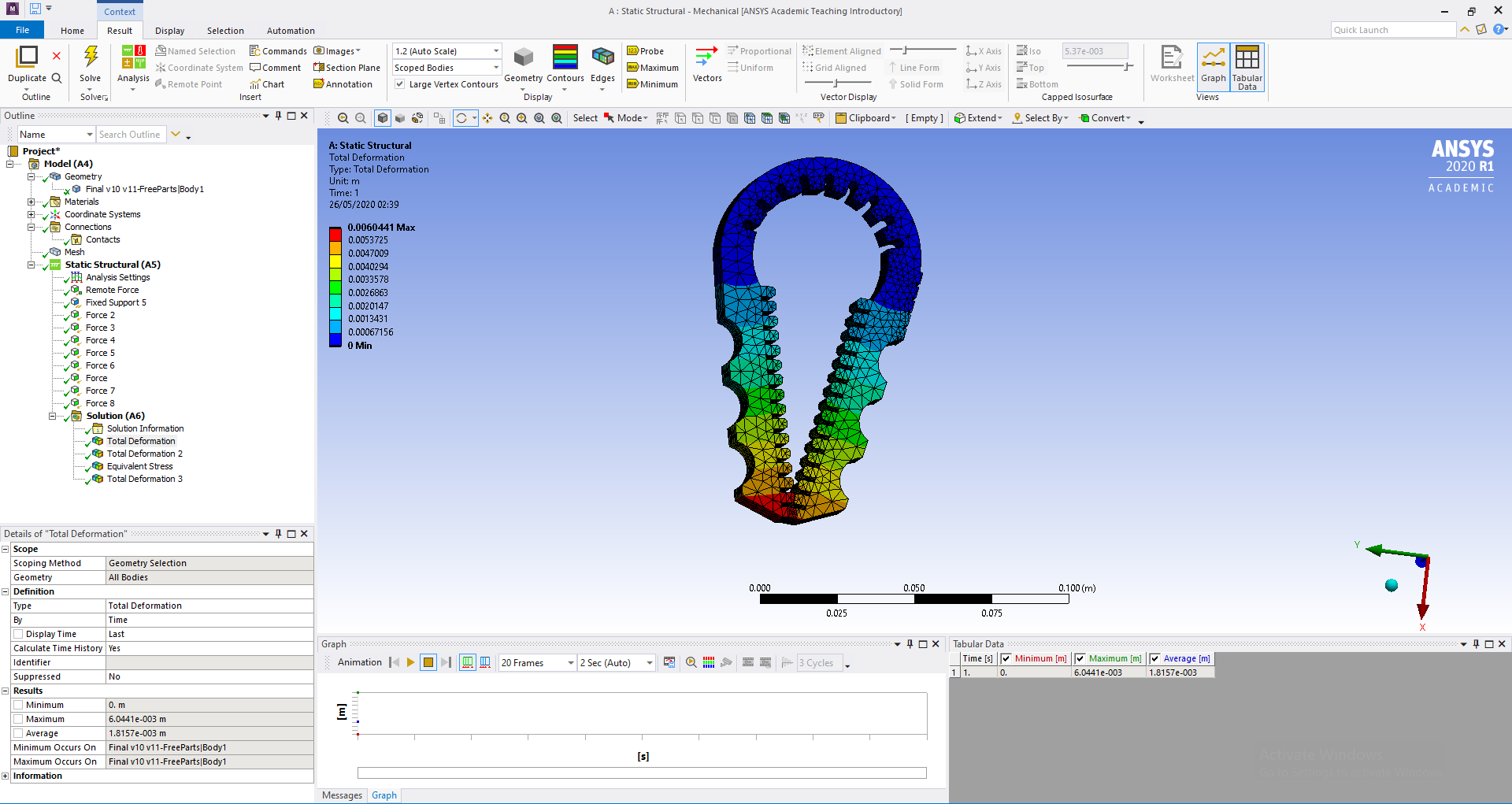Open the Images button menu
The height and width of the screenshot is (804, 1512).
coord(337,51)
